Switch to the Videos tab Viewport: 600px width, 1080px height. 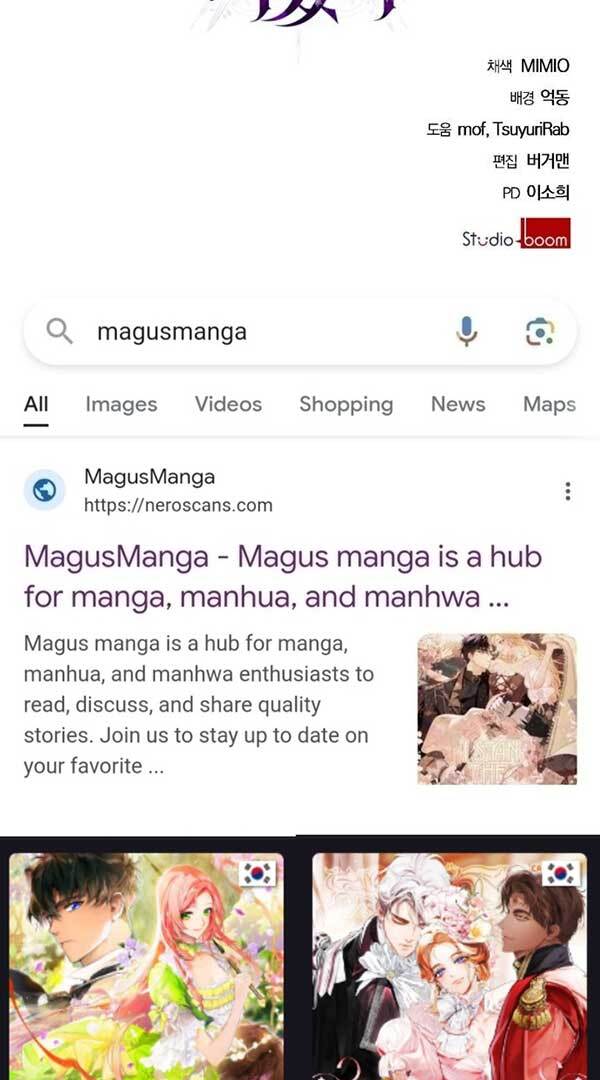[228, 404]
